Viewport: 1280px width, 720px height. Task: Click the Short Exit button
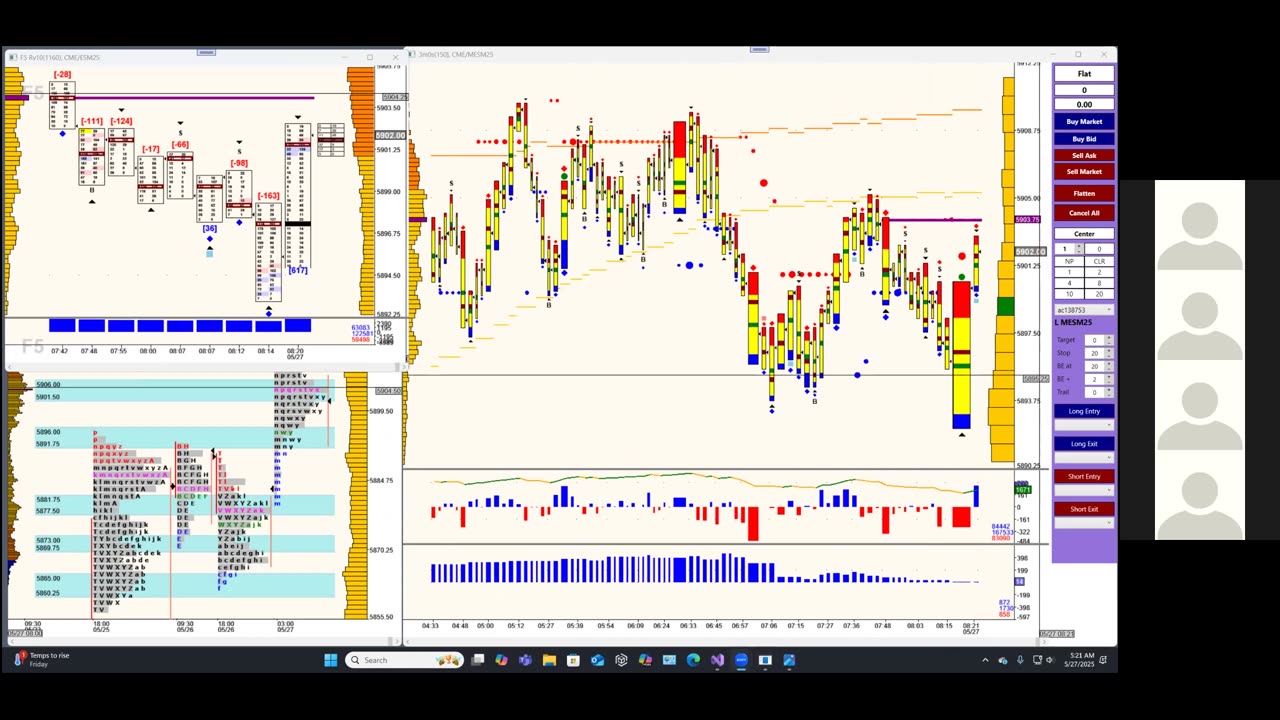point(1084,509)
